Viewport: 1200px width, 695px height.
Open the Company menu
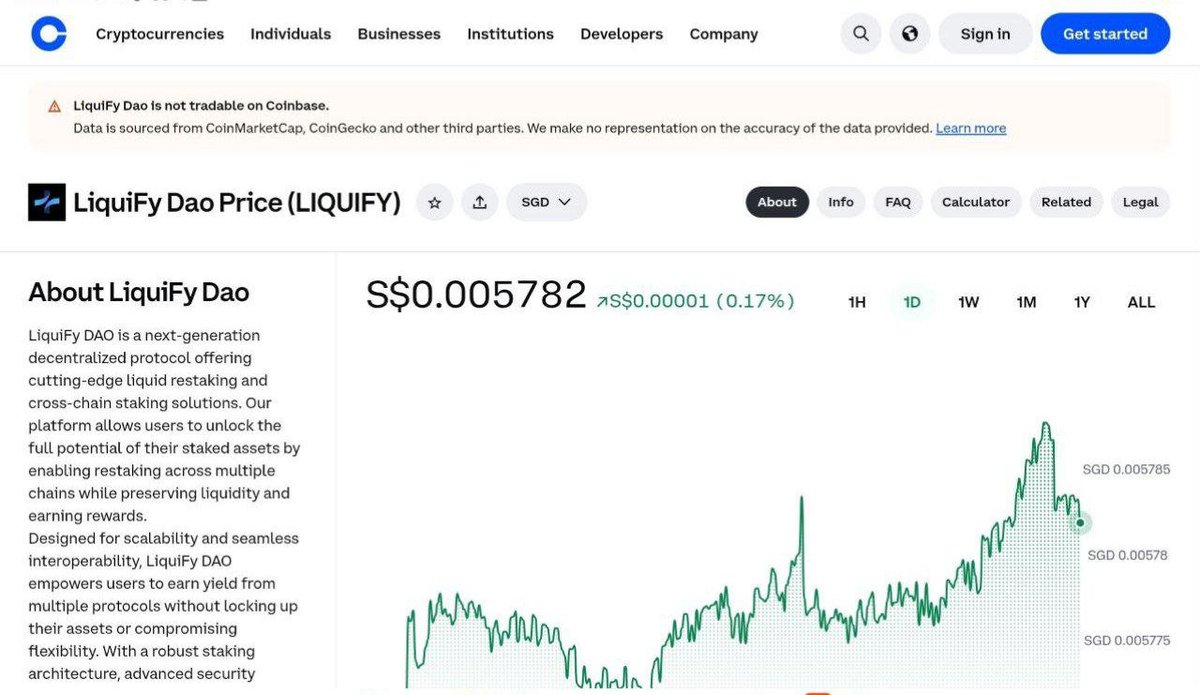click(x=724, y=34)
